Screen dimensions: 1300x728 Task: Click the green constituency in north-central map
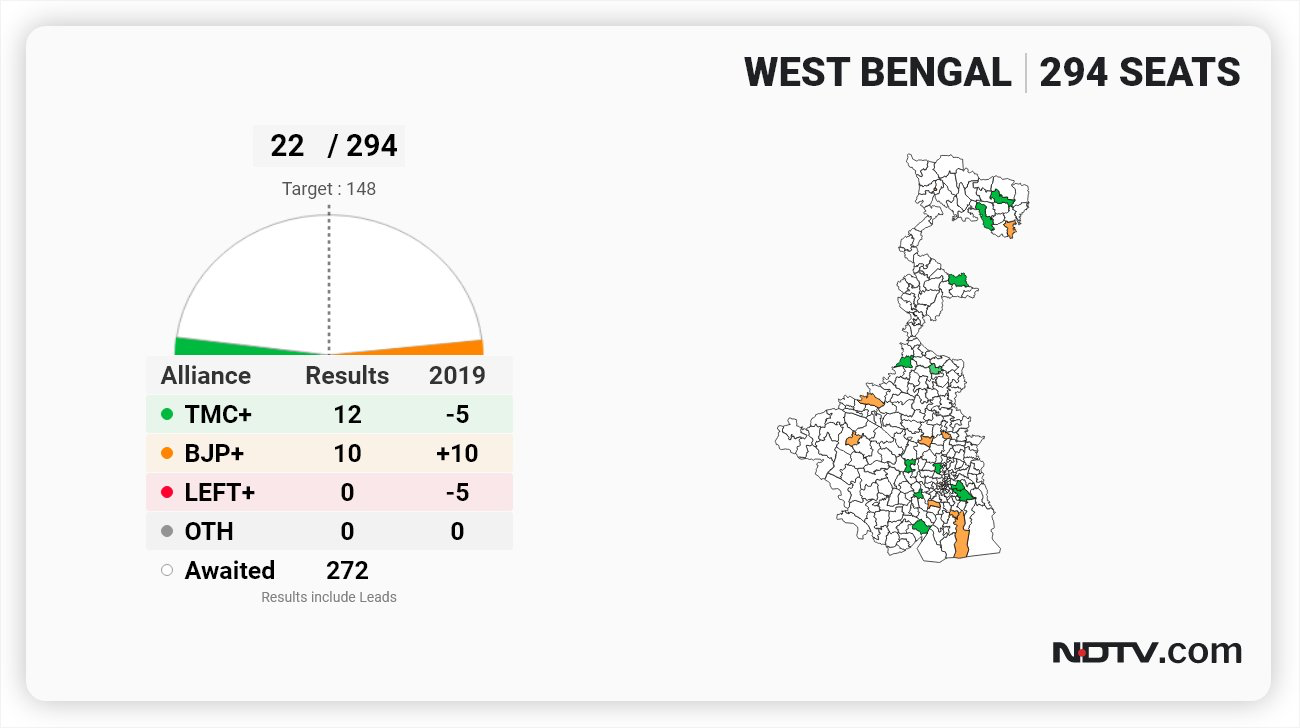click(960, 279)
